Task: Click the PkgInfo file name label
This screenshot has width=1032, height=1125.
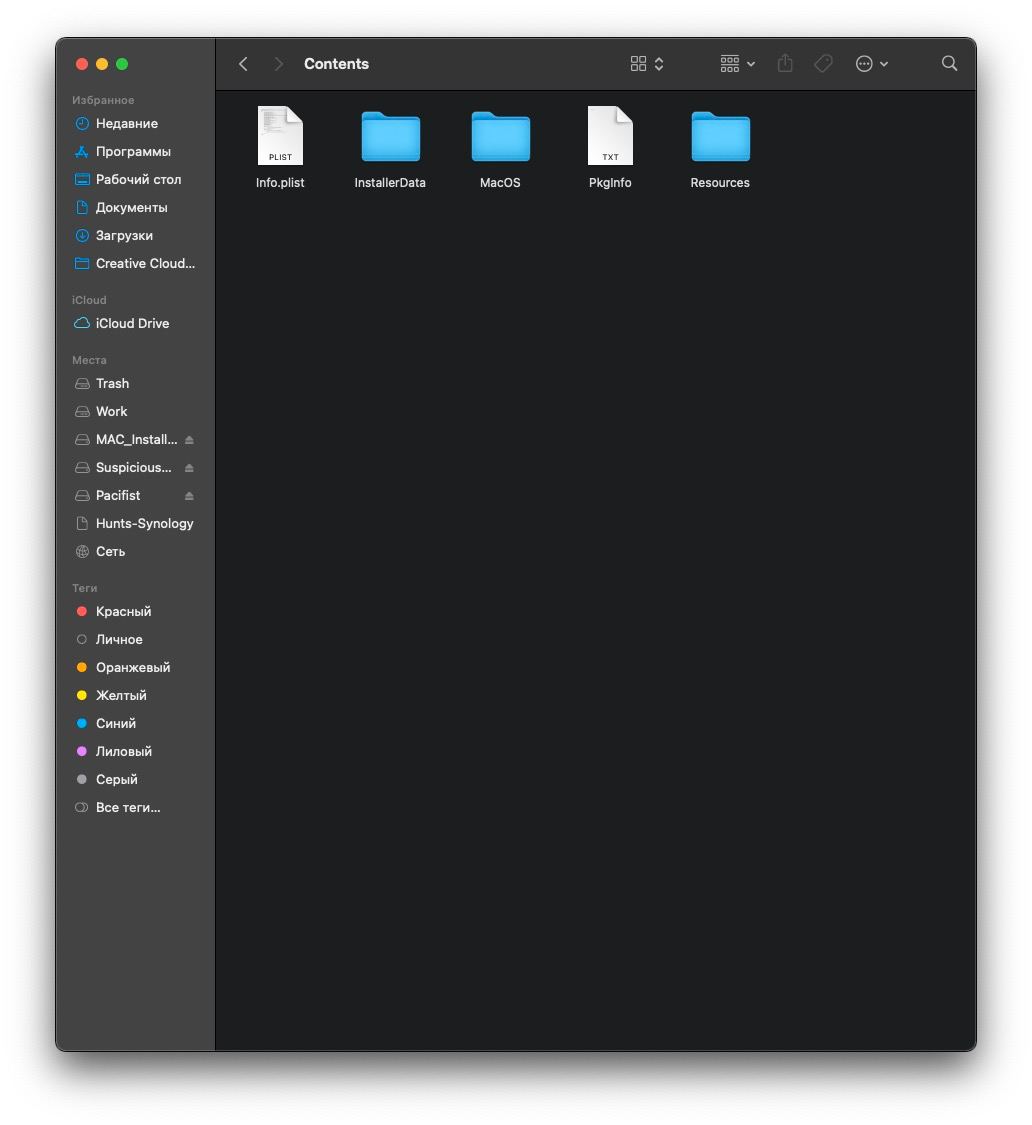Action: point(610,183)
